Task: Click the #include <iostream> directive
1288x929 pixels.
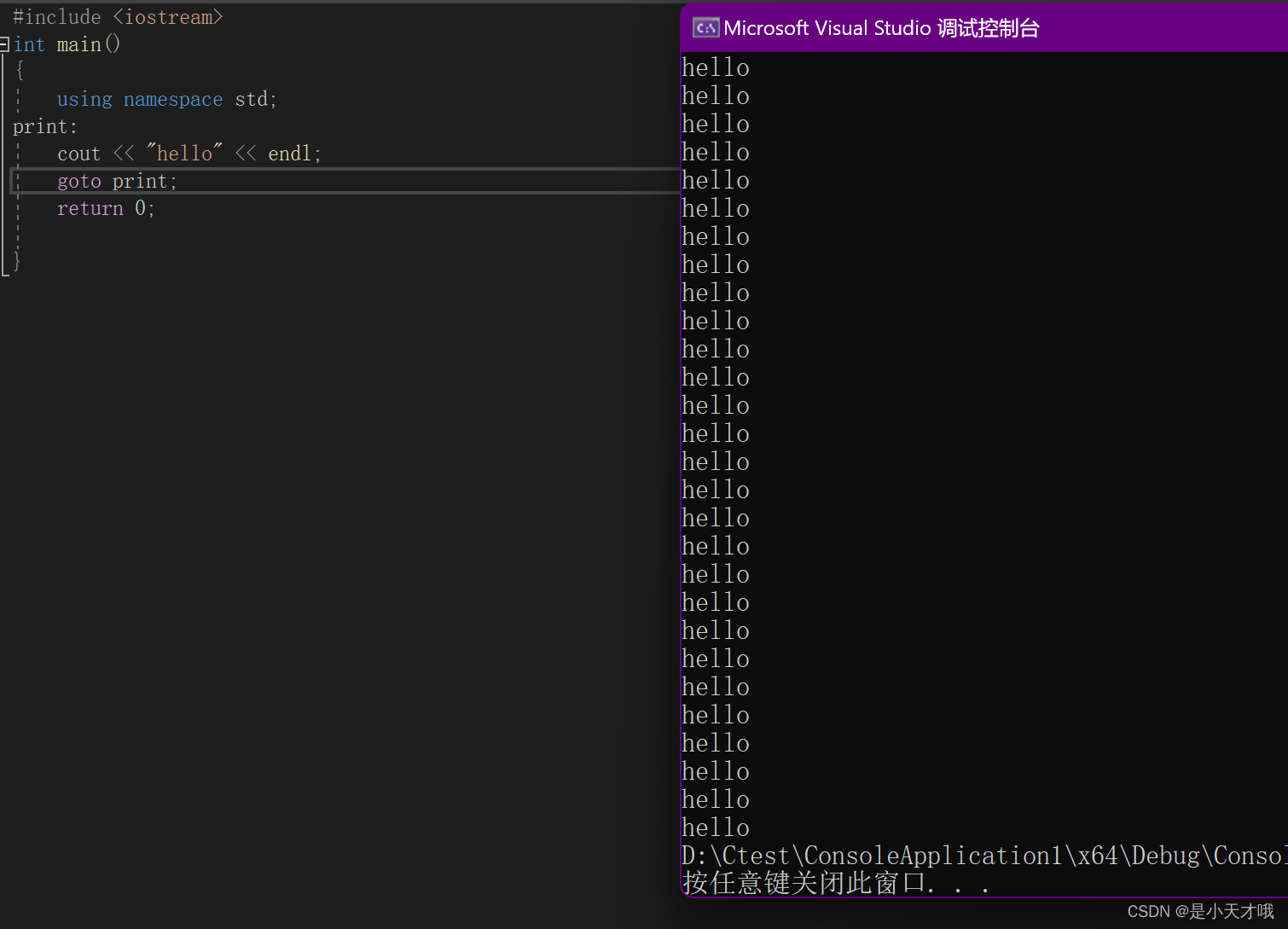Action: coord(119,16)
